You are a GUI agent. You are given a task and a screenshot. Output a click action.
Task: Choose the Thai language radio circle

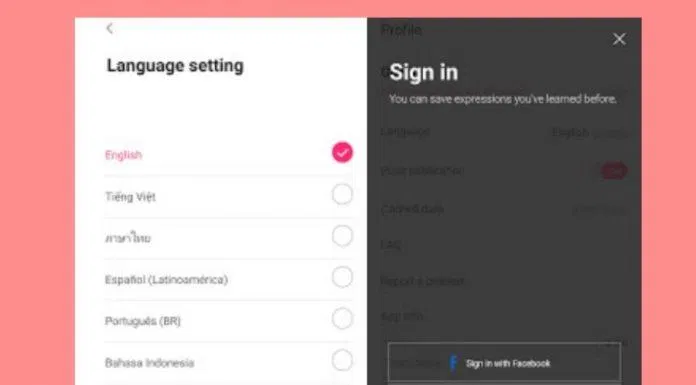click(x=342, y=236)
